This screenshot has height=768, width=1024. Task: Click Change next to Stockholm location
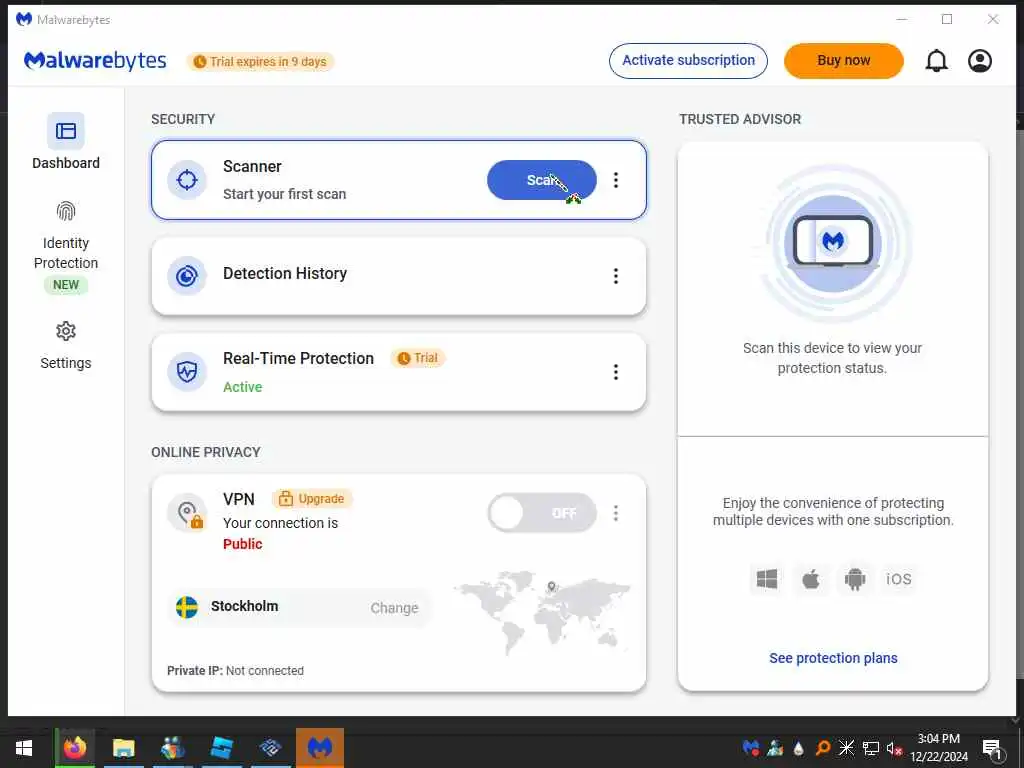coord(394,608)
